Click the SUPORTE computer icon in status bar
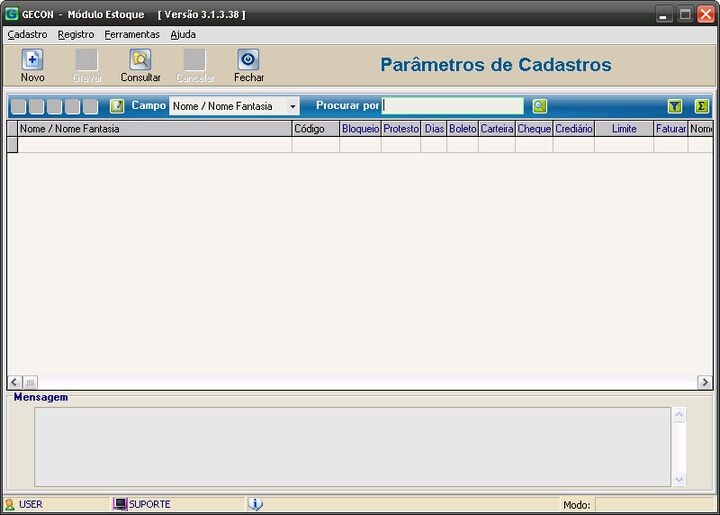Viewport: 720px width, 515px height. click(120, 504)
